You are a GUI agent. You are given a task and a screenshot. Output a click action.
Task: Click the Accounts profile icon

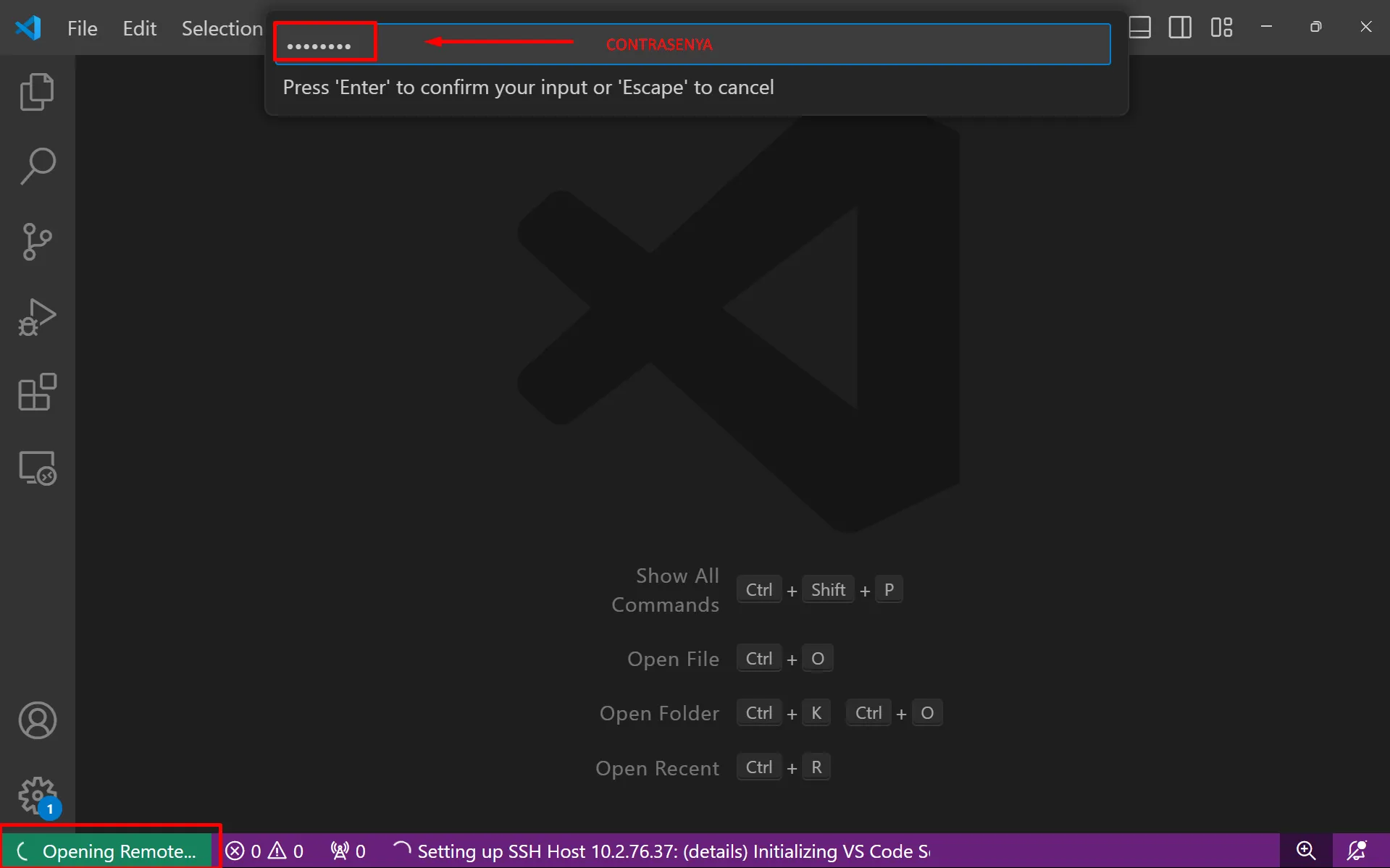[37, 720]
